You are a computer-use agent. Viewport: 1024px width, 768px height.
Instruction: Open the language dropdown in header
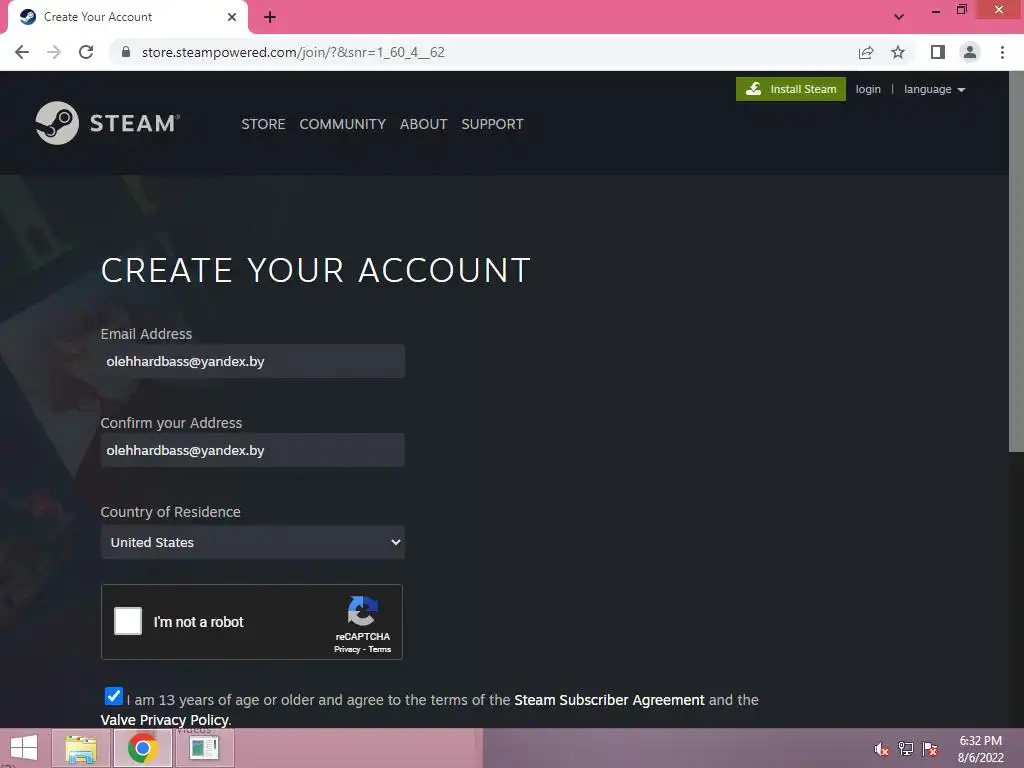coord(935,89)
